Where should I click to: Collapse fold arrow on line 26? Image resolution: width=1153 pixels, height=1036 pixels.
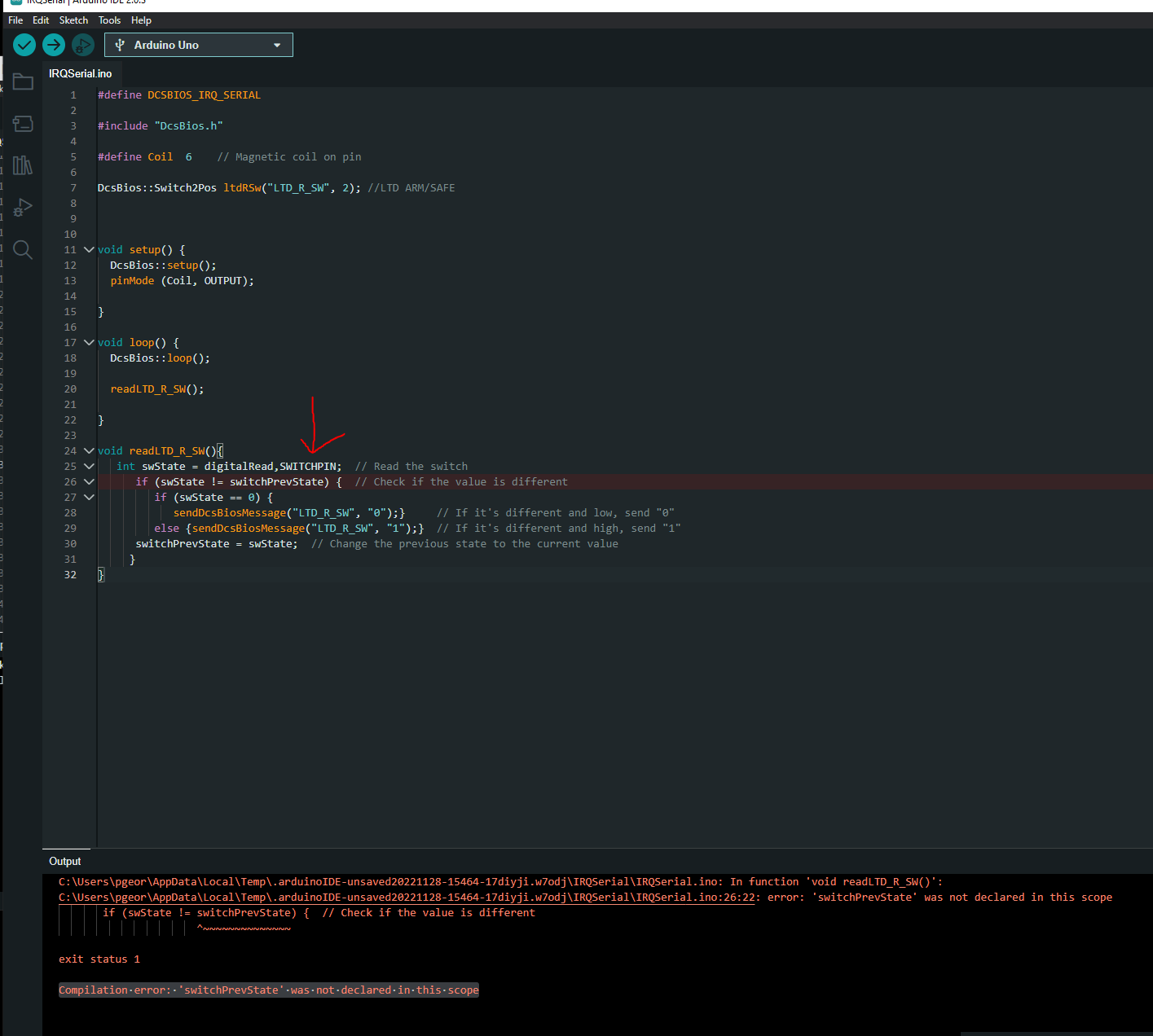(89, 482)
